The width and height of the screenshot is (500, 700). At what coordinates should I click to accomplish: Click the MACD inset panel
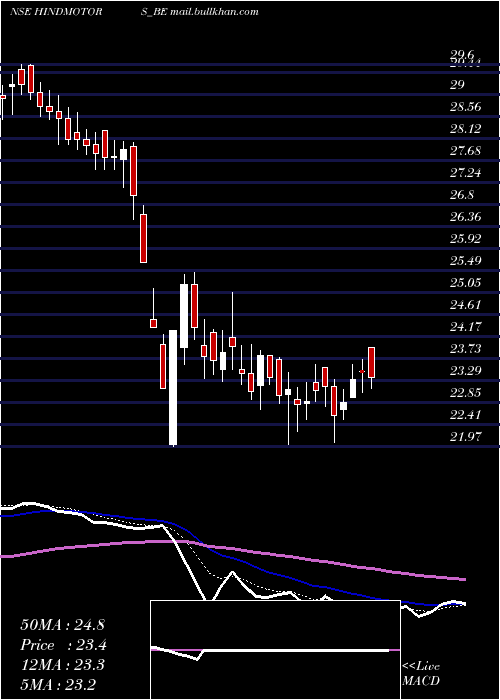pyautogui.click(x=275, y=650)
